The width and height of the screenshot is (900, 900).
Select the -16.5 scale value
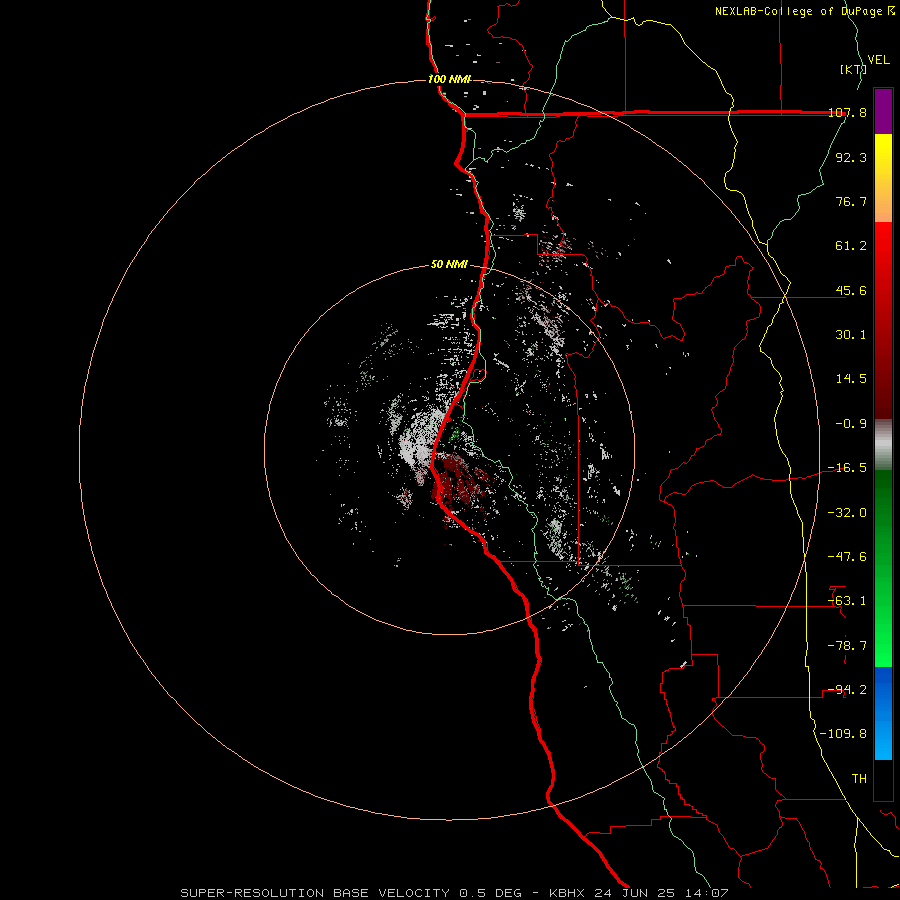click(x=847, y=468)
